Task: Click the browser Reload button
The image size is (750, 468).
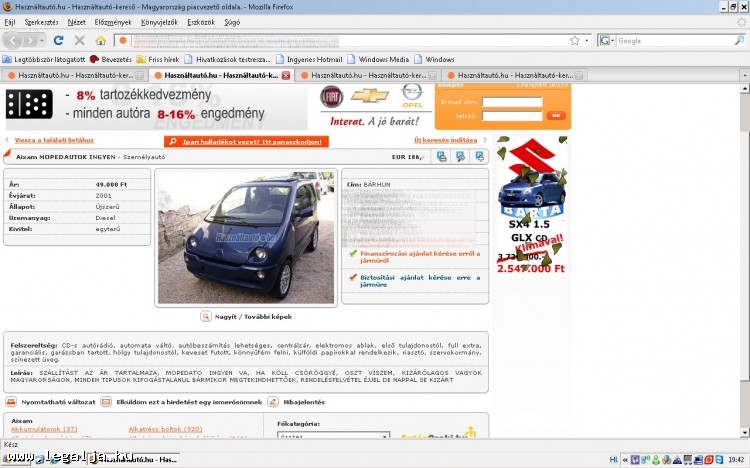Action: [x=58, y=41]
